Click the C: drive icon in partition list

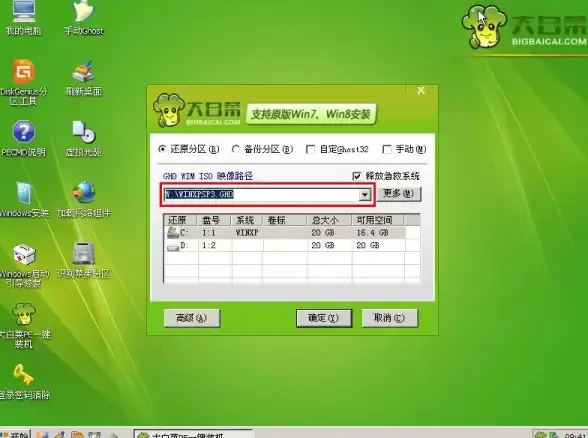(x=173, y=232)
